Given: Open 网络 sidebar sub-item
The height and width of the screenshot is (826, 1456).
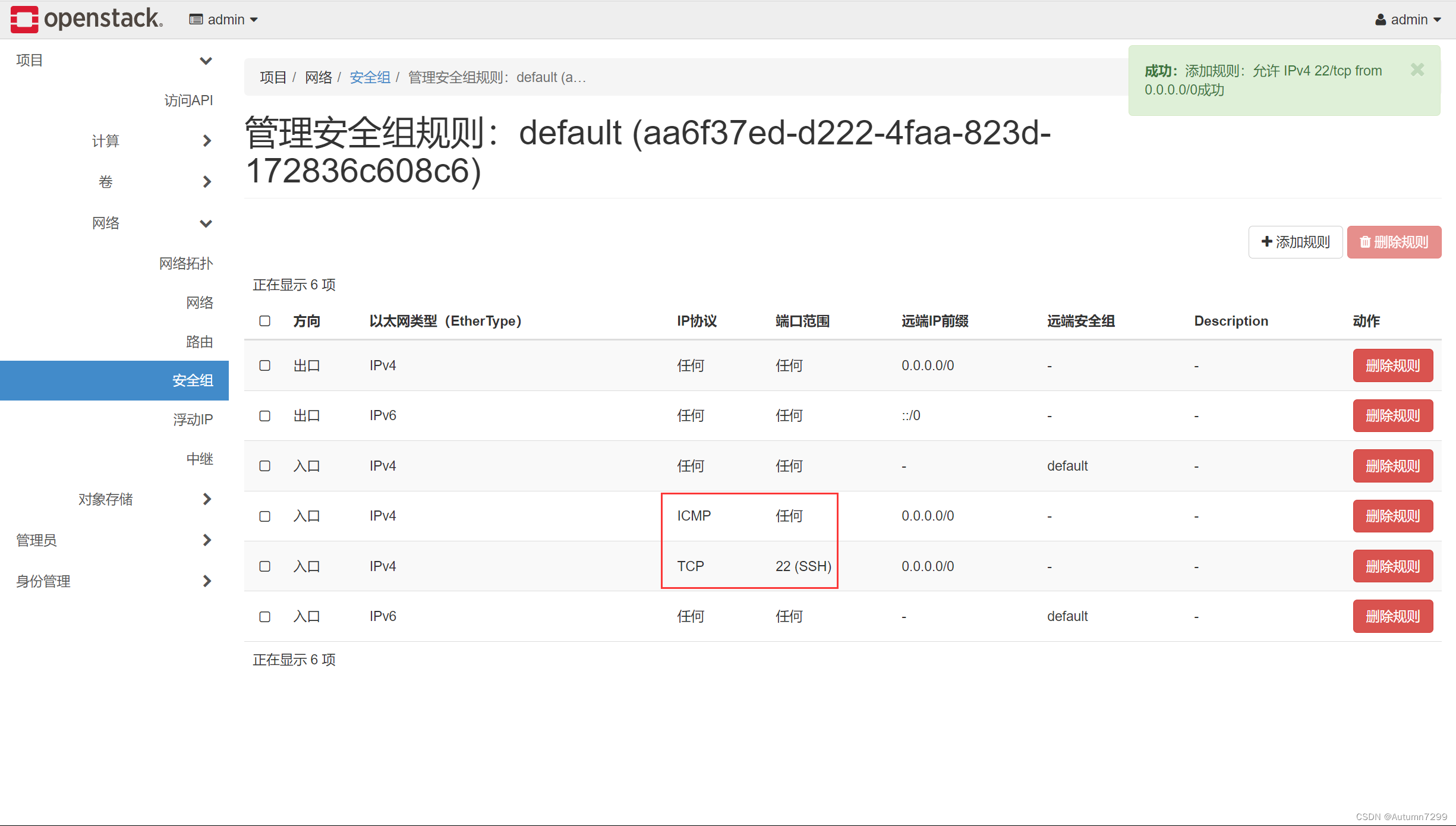Looking at the screenshot, I should pos(200,302).
